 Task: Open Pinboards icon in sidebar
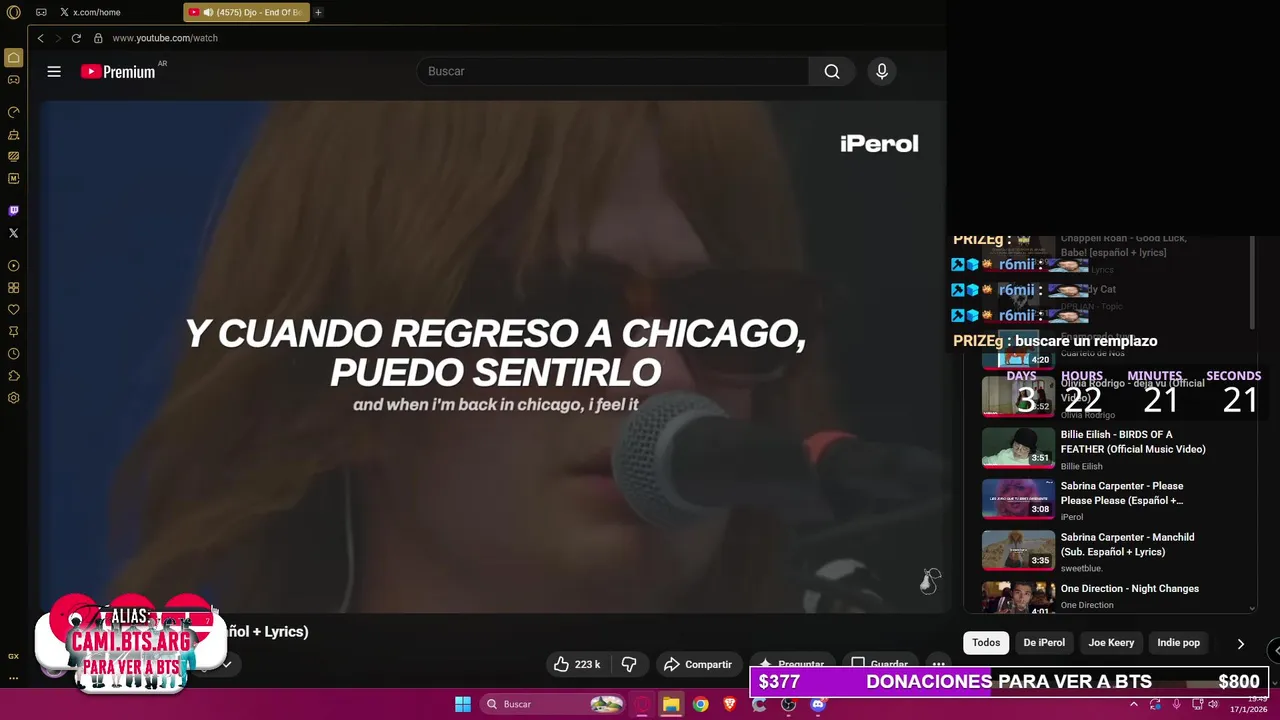13,332
